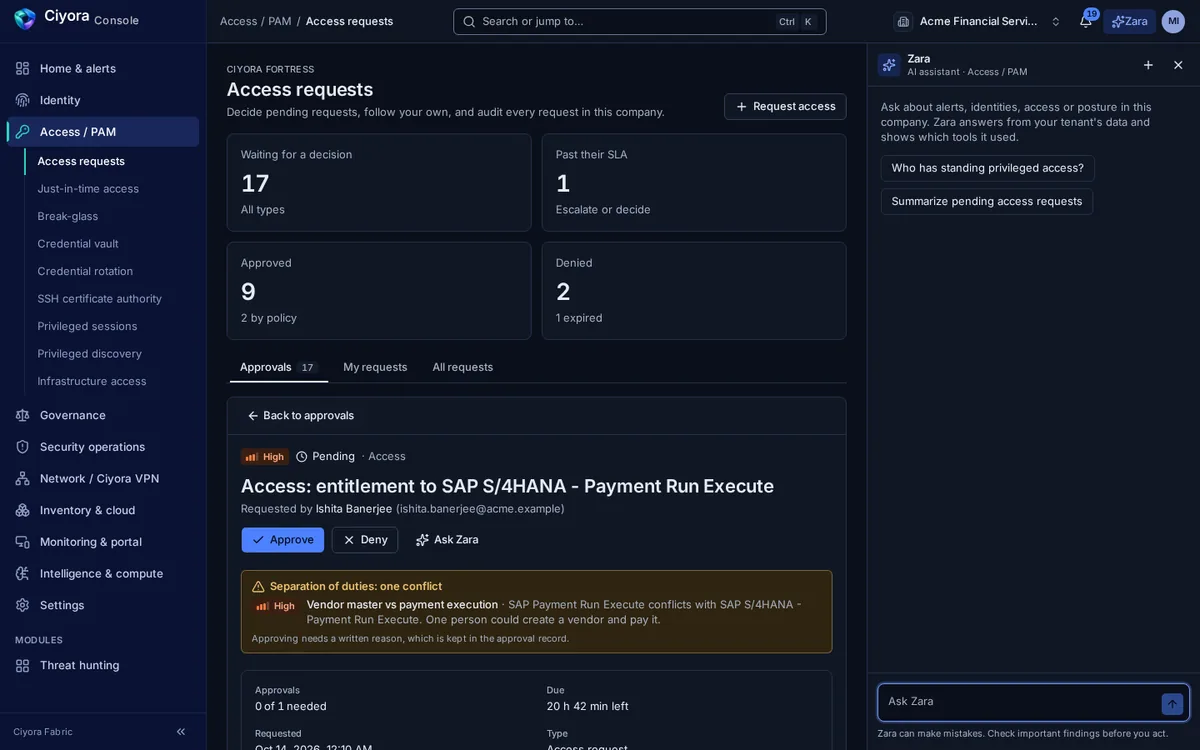The width and height of the screenshot is (1200, 750).
Task: Switch to the Approvals tab
Action: pyautogui.click(x=278, y=367)
